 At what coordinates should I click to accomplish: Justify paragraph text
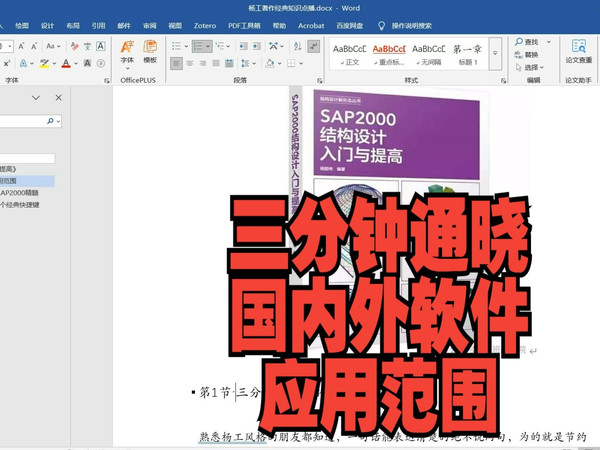(216, 63)
